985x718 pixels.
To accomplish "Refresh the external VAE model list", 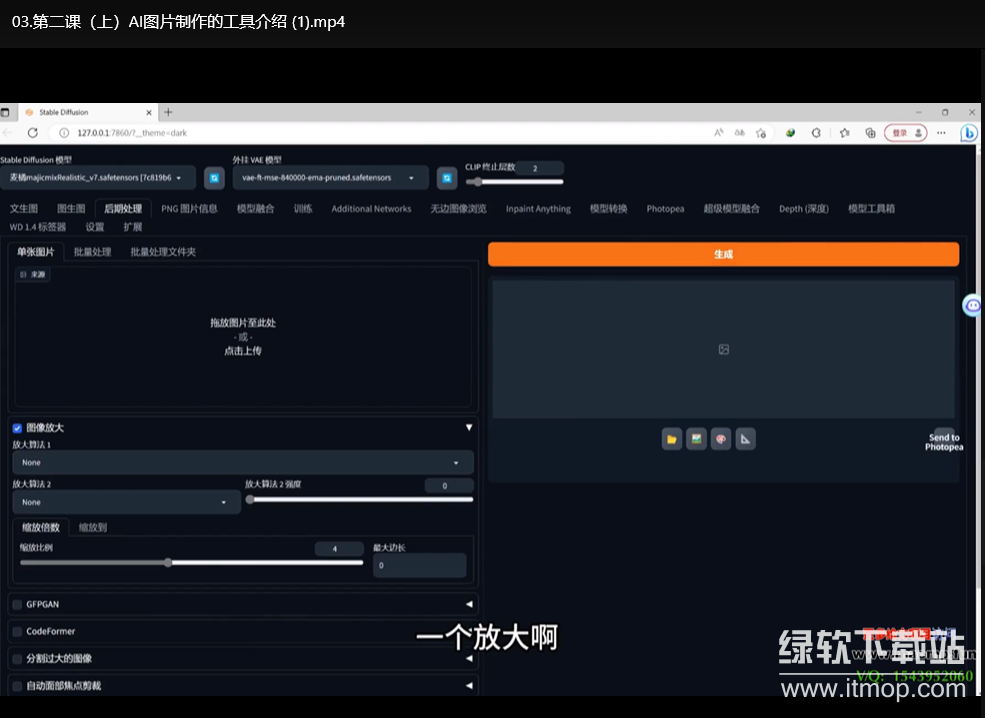I will 447,178.
